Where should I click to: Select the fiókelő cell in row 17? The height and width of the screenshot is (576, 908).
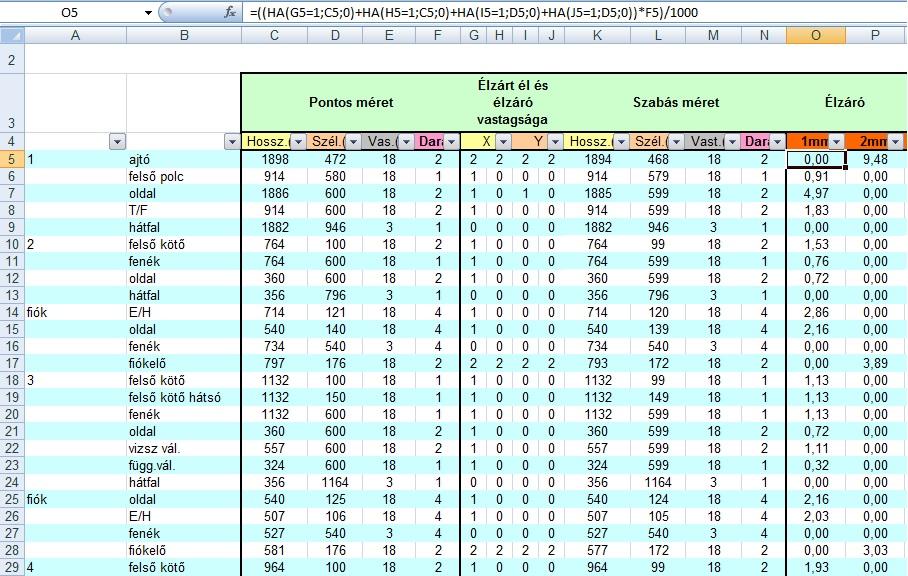[x=184, y=364]
